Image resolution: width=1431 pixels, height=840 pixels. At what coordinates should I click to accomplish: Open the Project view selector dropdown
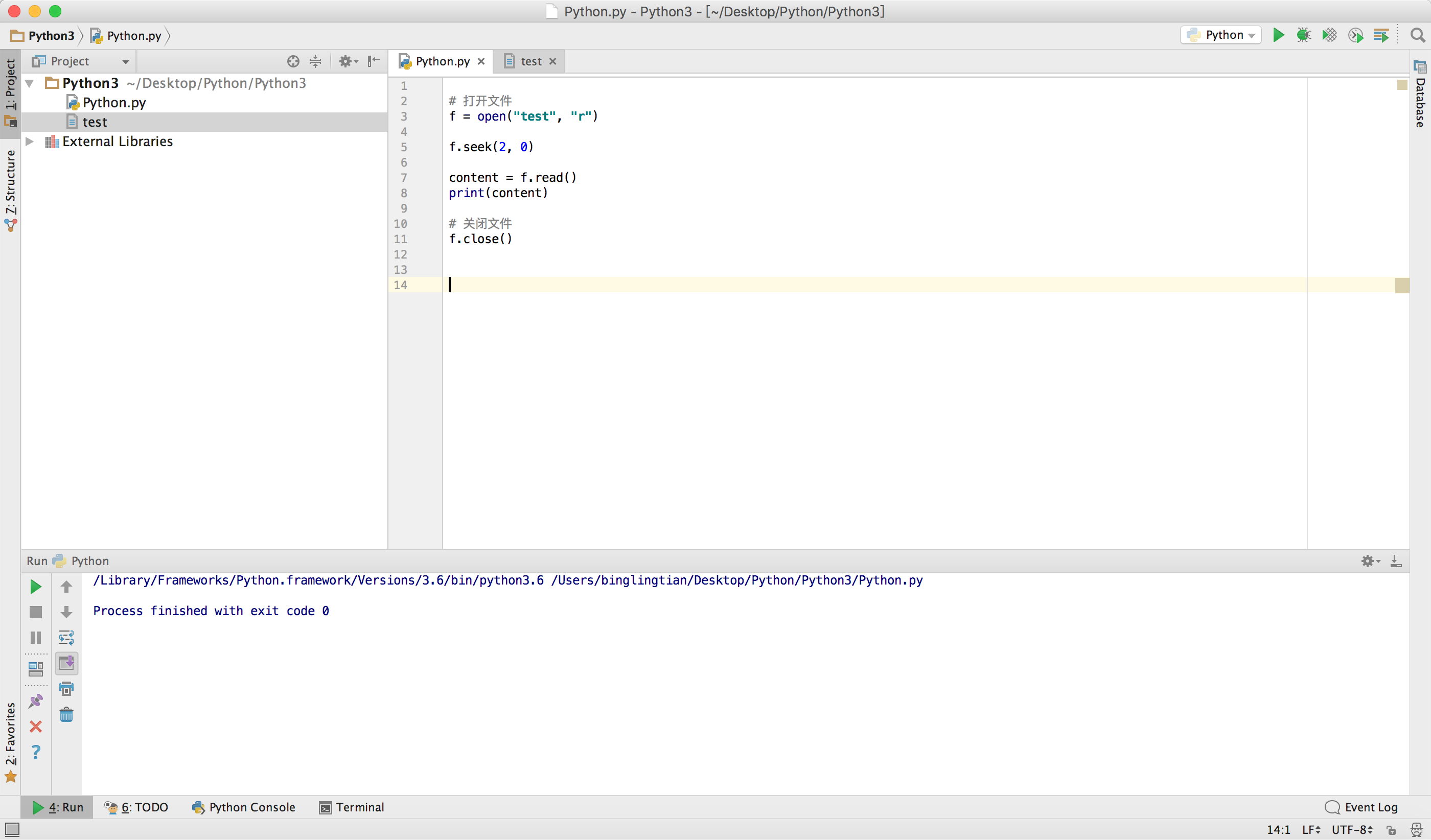[x=126, y=61]
